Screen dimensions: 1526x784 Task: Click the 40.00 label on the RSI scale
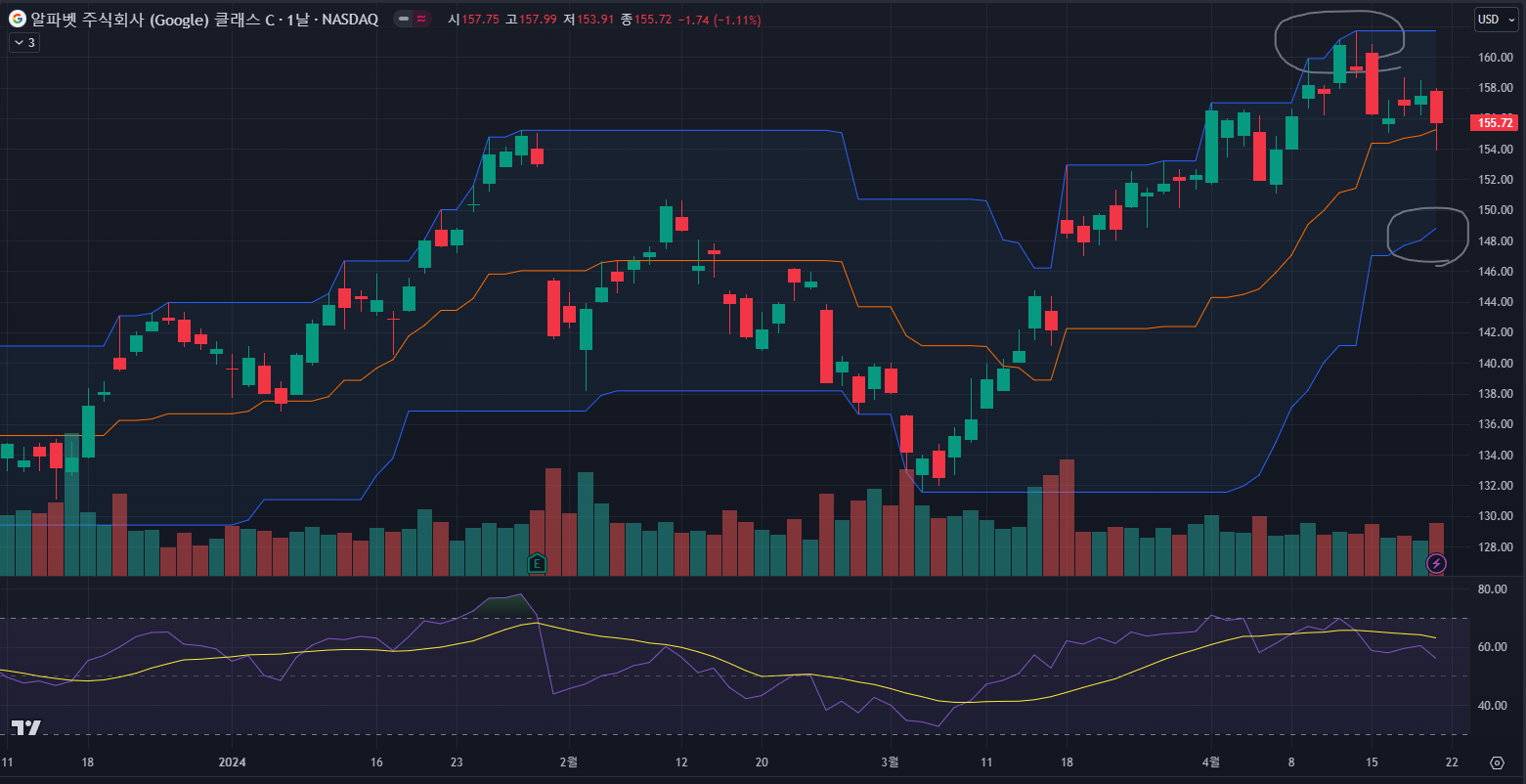[x=1492, y=706]
